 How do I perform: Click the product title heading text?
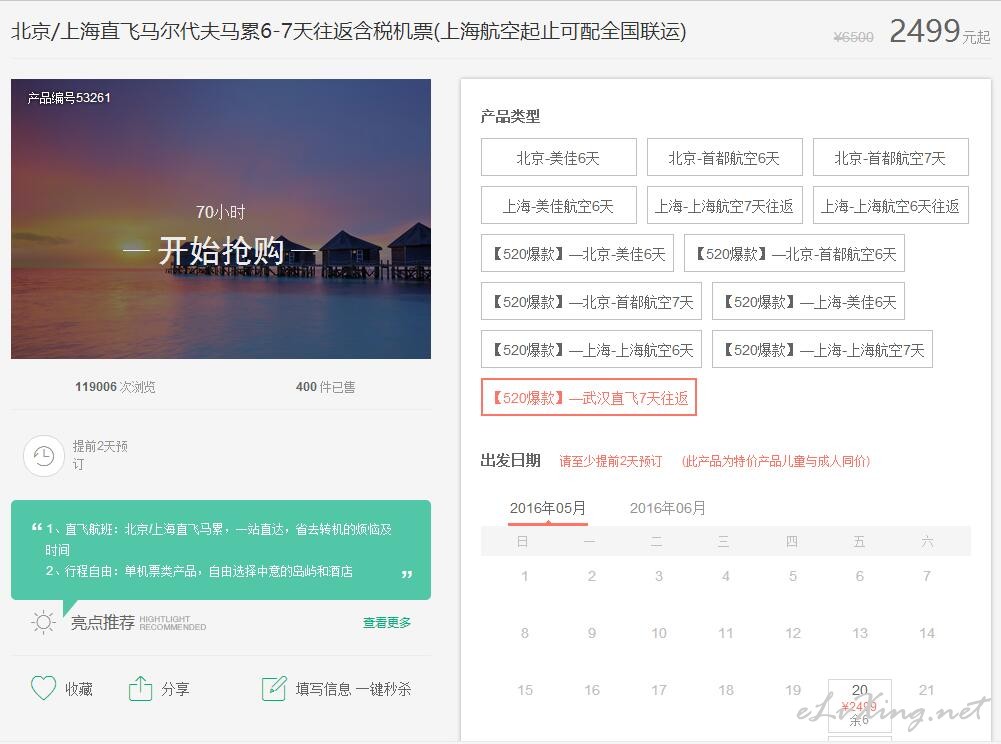point(349,31)
